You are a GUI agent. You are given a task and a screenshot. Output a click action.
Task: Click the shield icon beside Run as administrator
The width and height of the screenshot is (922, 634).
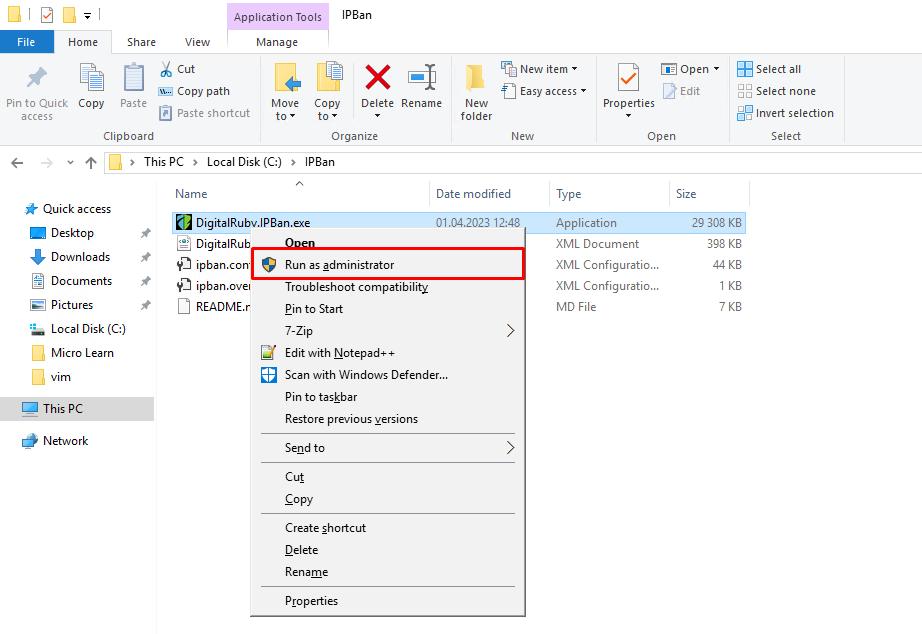point(269,265)
